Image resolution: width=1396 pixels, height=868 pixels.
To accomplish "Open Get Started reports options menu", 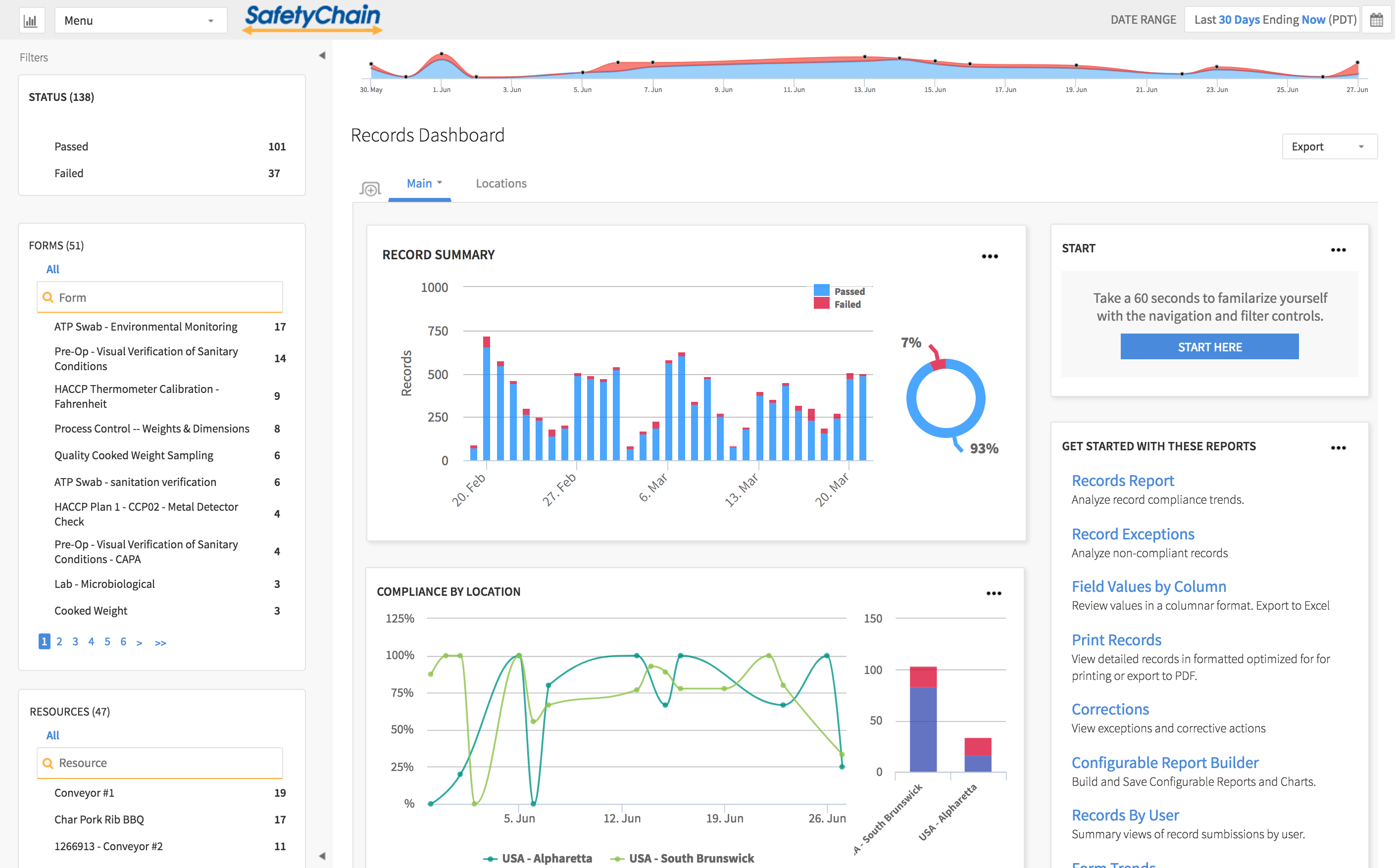I will tap(1338, 447).
